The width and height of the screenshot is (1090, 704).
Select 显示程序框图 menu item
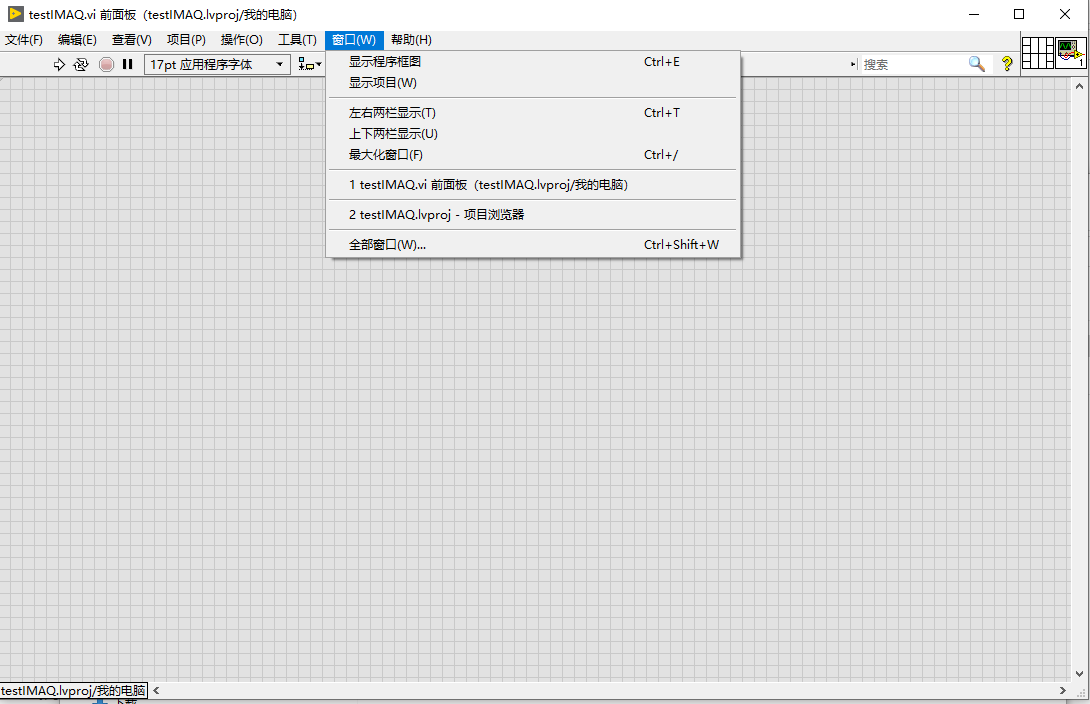(x=533, y=62)
